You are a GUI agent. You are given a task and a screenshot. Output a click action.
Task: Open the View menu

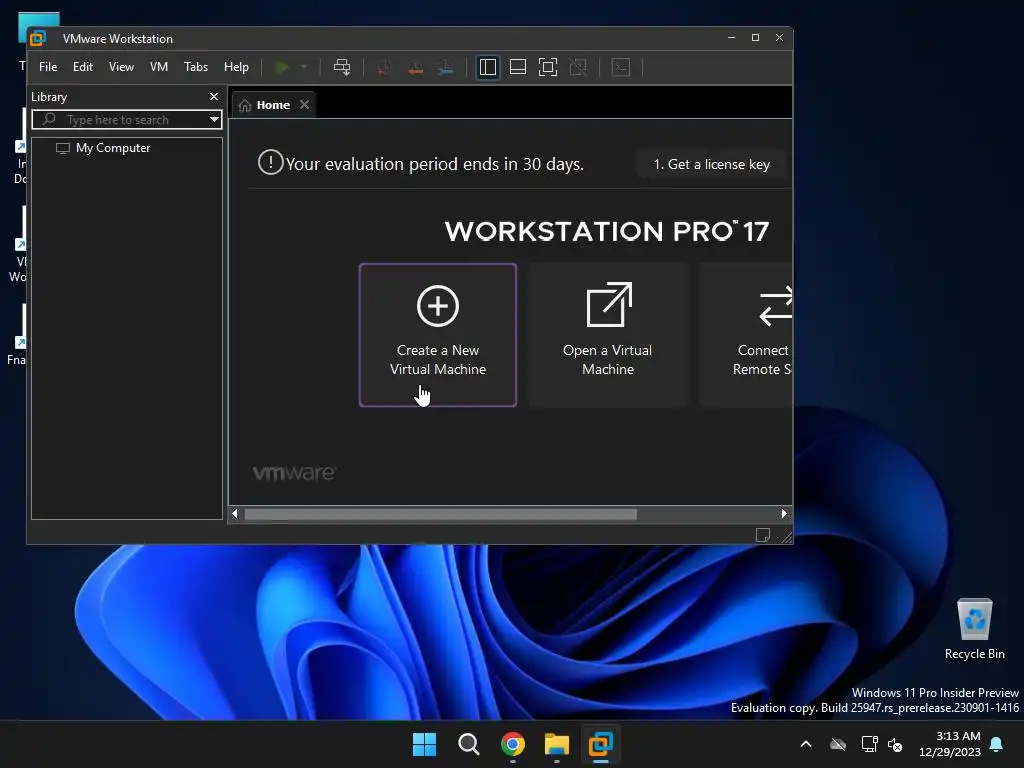(121, 67)
